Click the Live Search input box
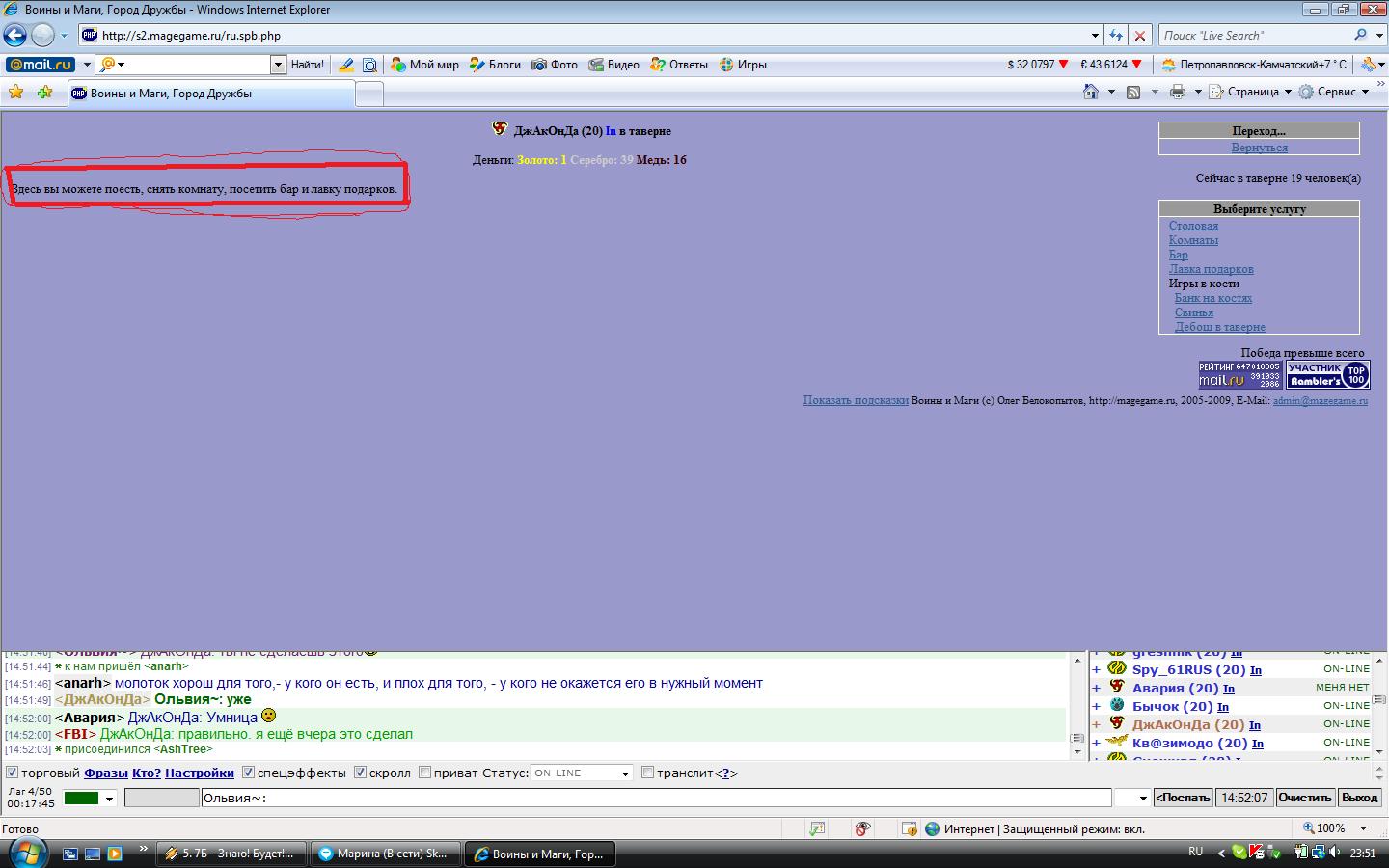This screenshot has height=868, width=1389. tap(1254, 35)
